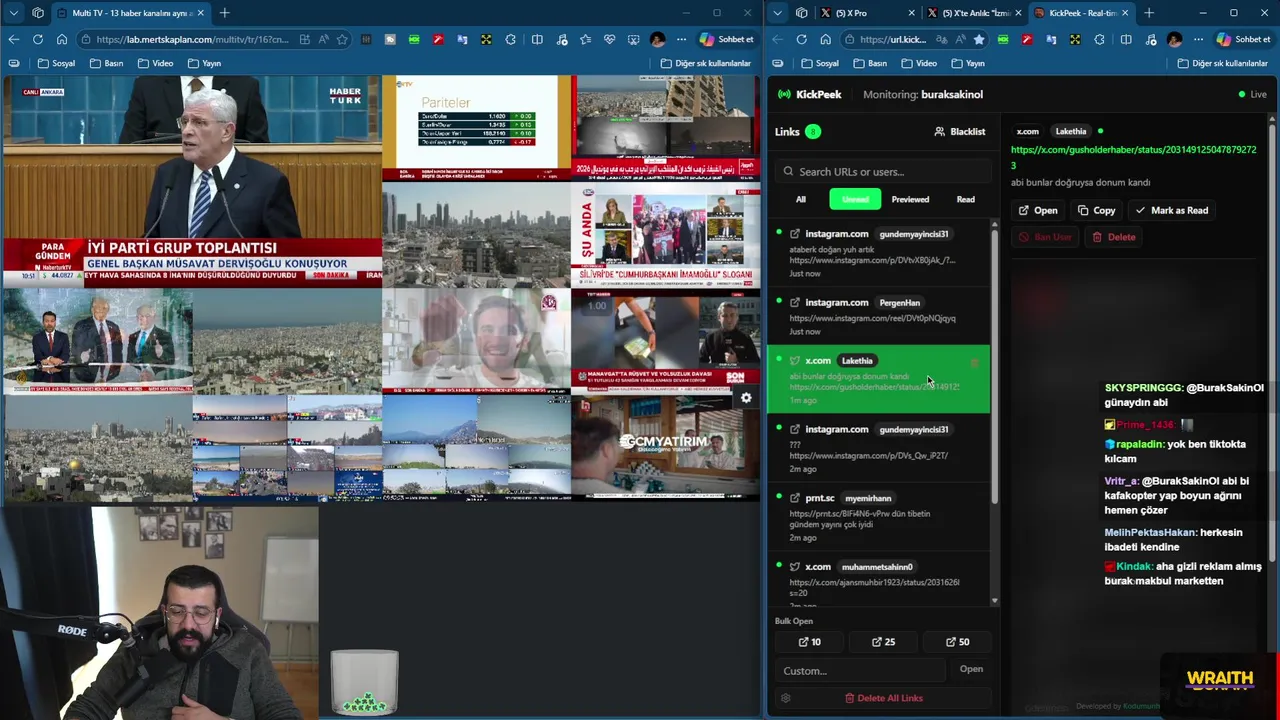
Task: Bulk open 25 links
Action: click(883, 642)
